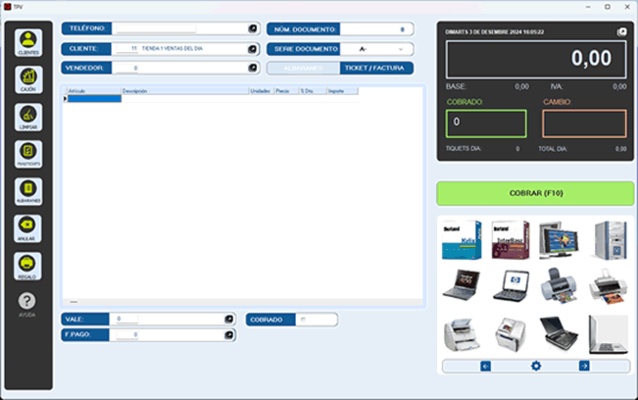Maximize the TPV window
The width and height of the screenshot is (638, 400).
[x=607, y=7]
